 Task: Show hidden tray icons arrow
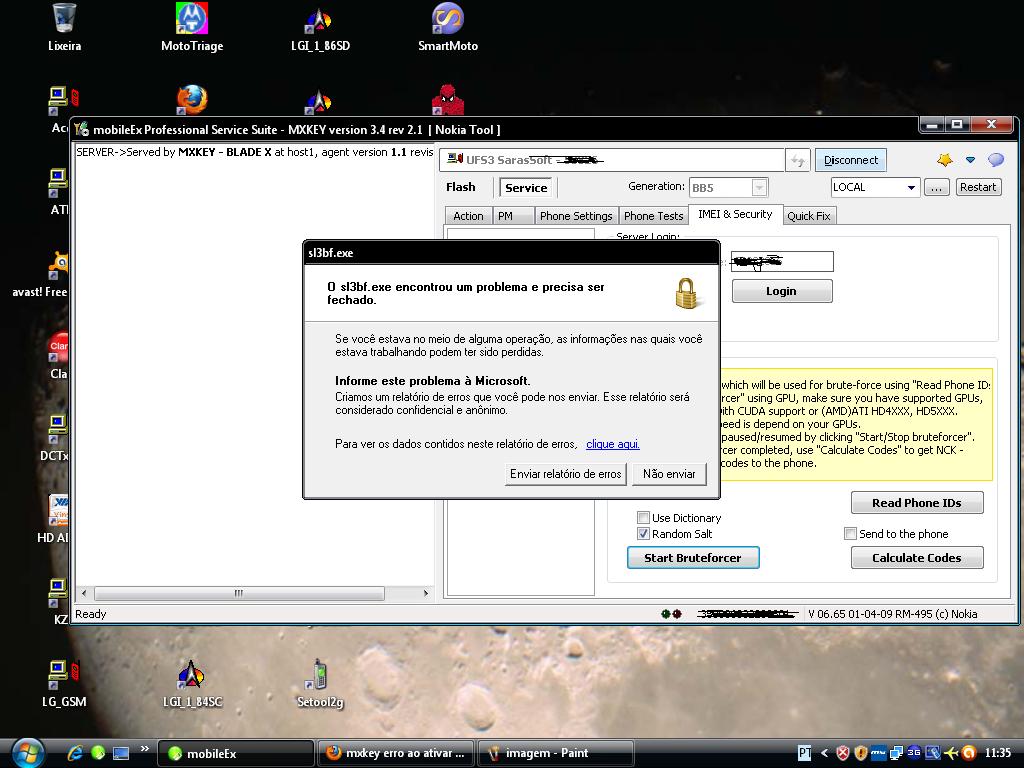[x=824, y=753]
